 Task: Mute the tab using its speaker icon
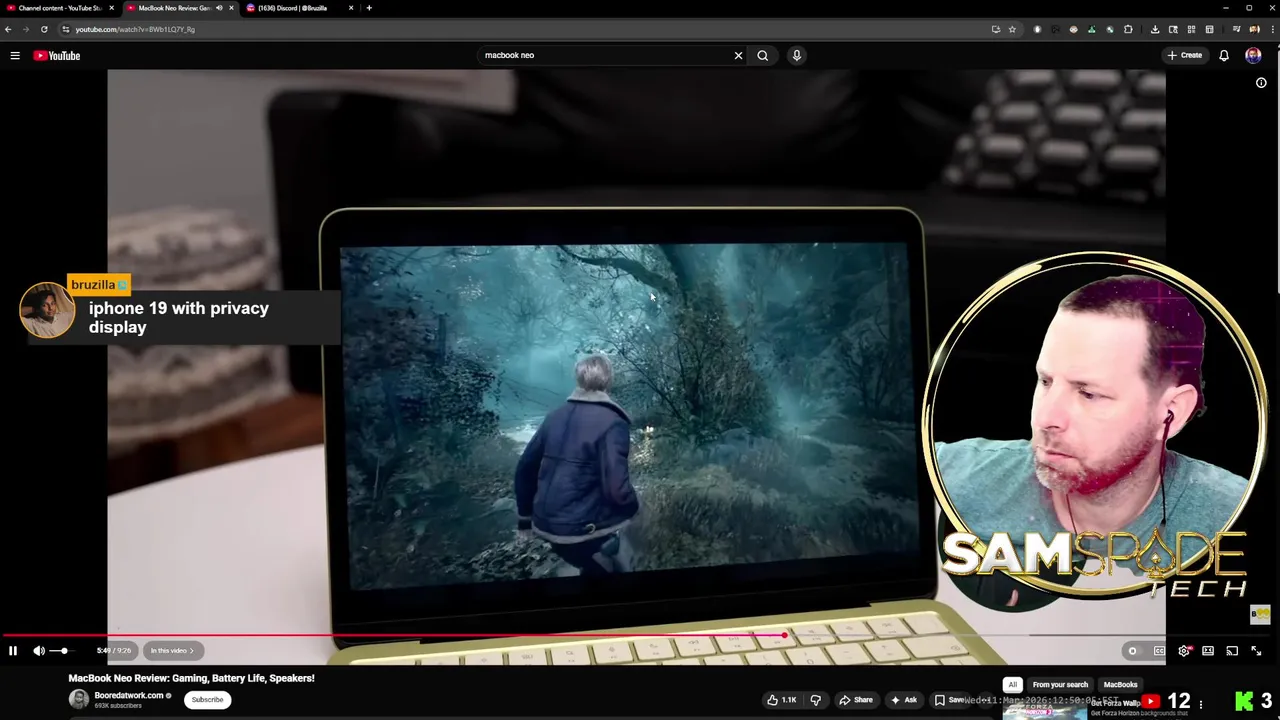(x=219, y=8)
